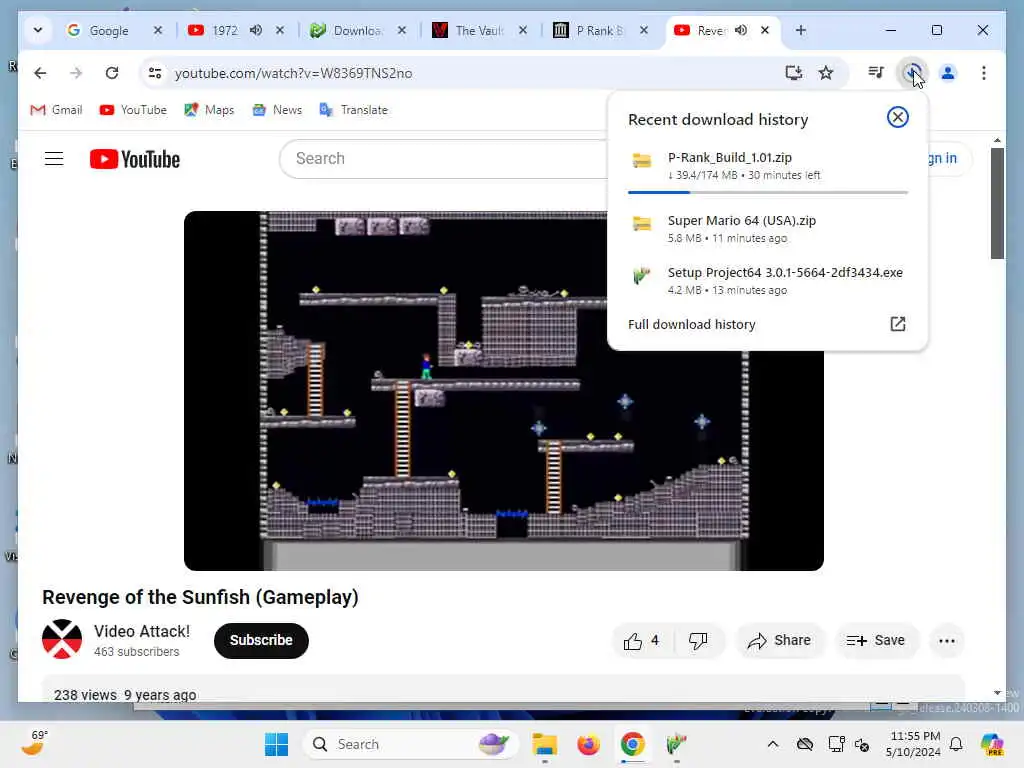The width and height of the screenshot is (1024, 768).
Task: Reload the YouTube page
Action: 112,73
